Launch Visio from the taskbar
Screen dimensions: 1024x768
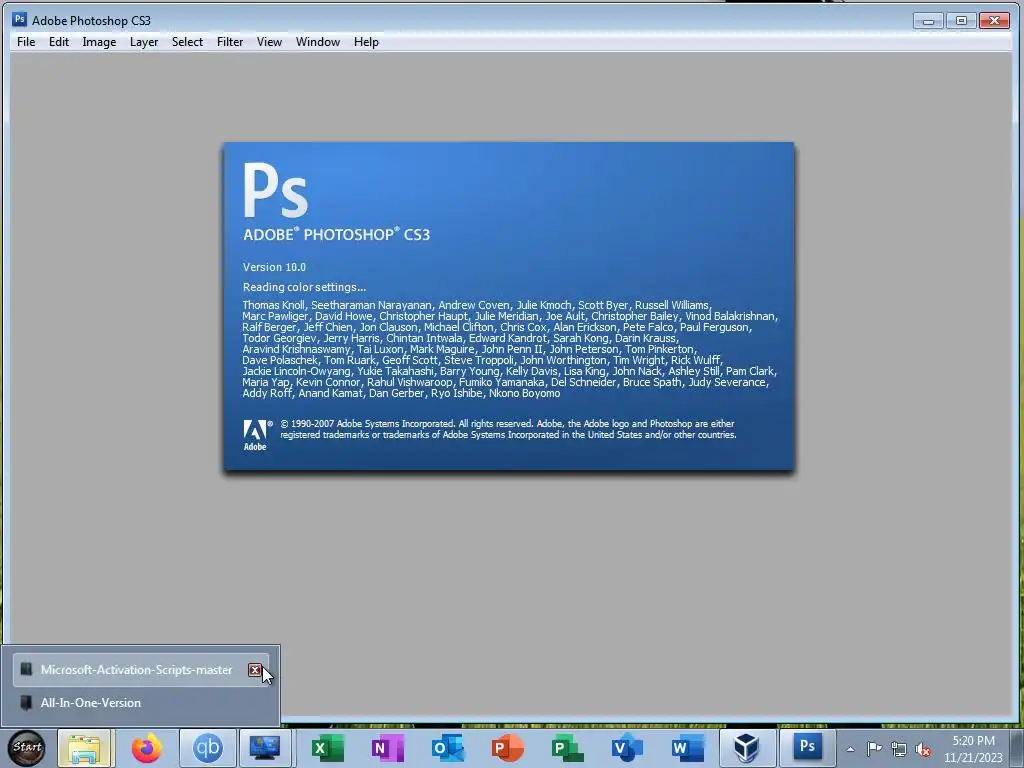[627, 748]
